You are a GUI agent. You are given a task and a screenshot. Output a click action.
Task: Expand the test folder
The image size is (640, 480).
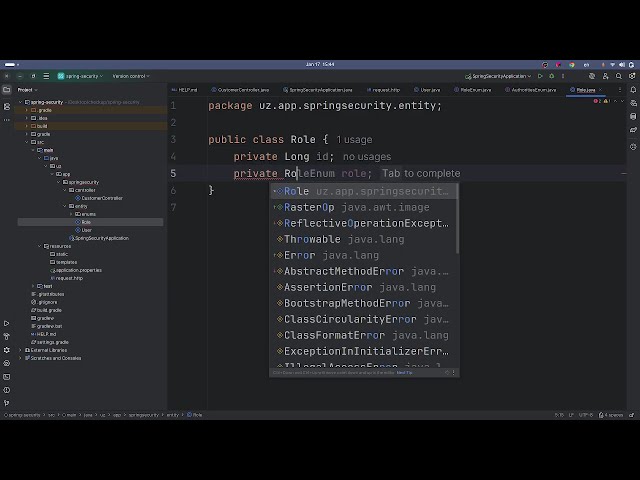pyautogui.click(x=33, y=286)
